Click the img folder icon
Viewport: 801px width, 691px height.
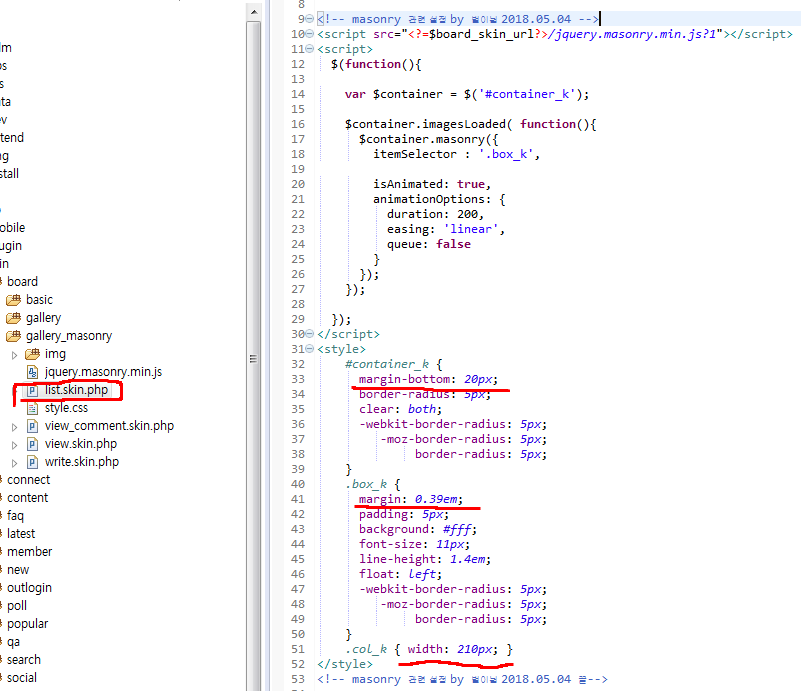click(x=32, y=354)
